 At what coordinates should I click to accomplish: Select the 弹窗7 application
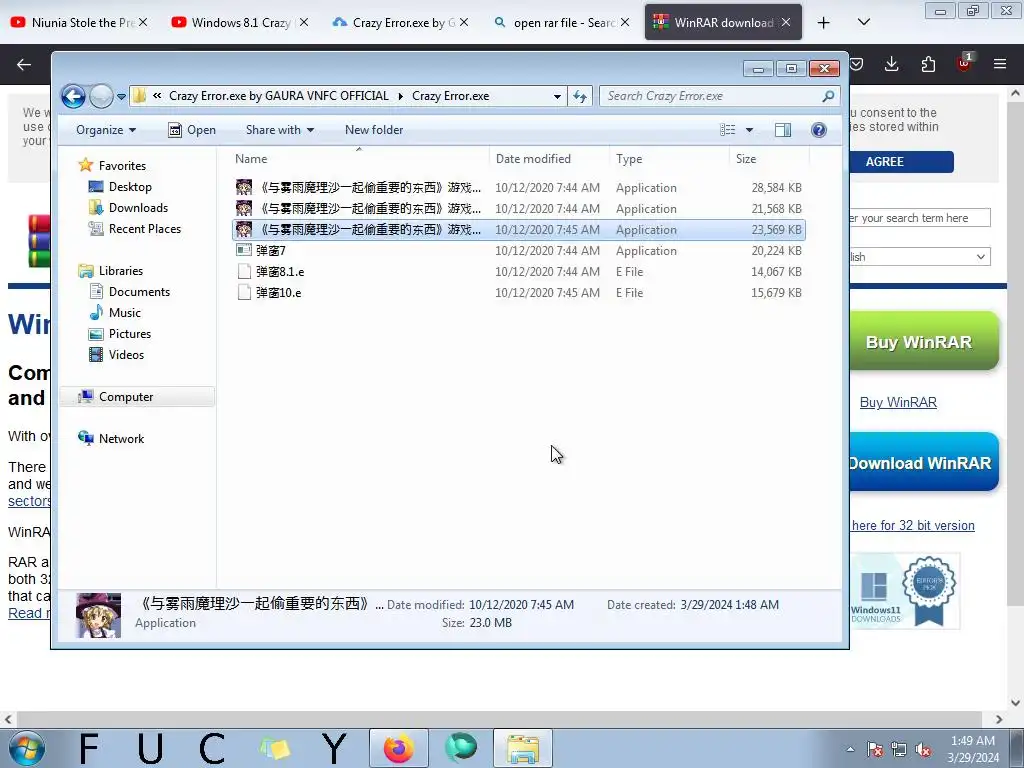coord(519,251)
